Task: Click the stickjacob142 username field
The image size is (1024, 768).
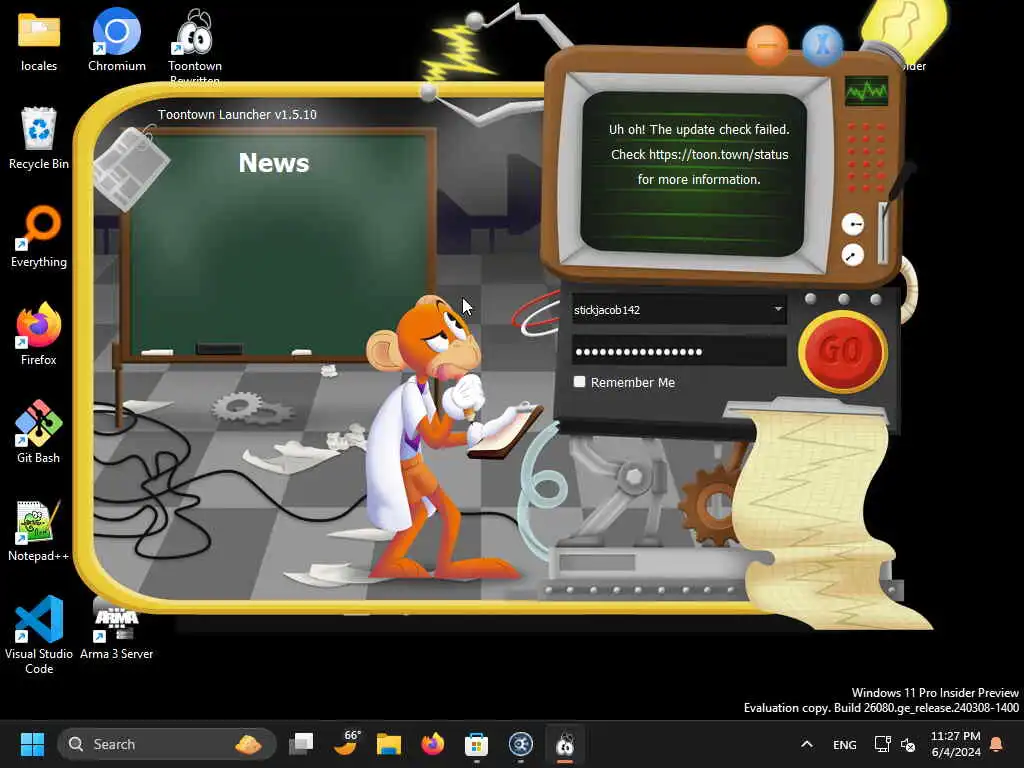Action: tap(679, 310)
